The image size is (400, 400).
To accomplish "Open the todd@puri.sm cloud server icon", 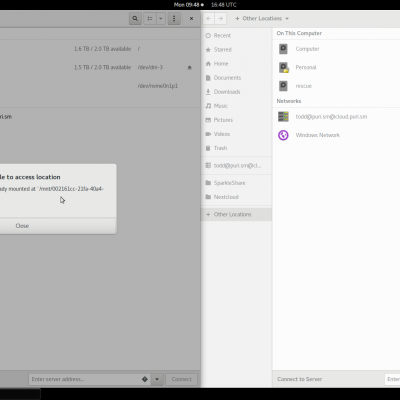I will click(x=283, y=117).
